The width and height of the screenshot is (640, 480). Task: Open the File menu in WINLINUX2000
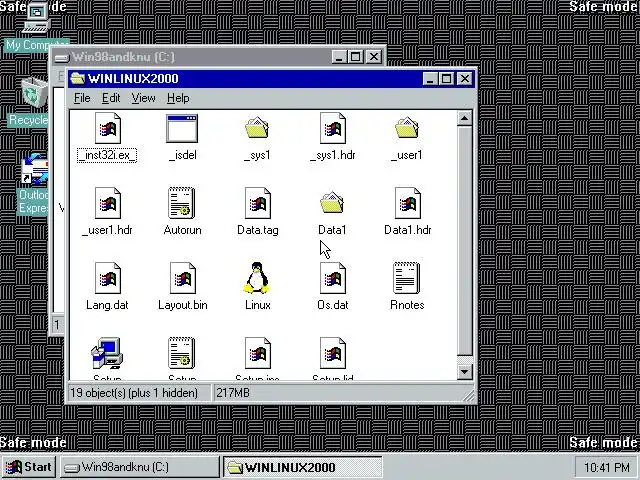point(82,98)
